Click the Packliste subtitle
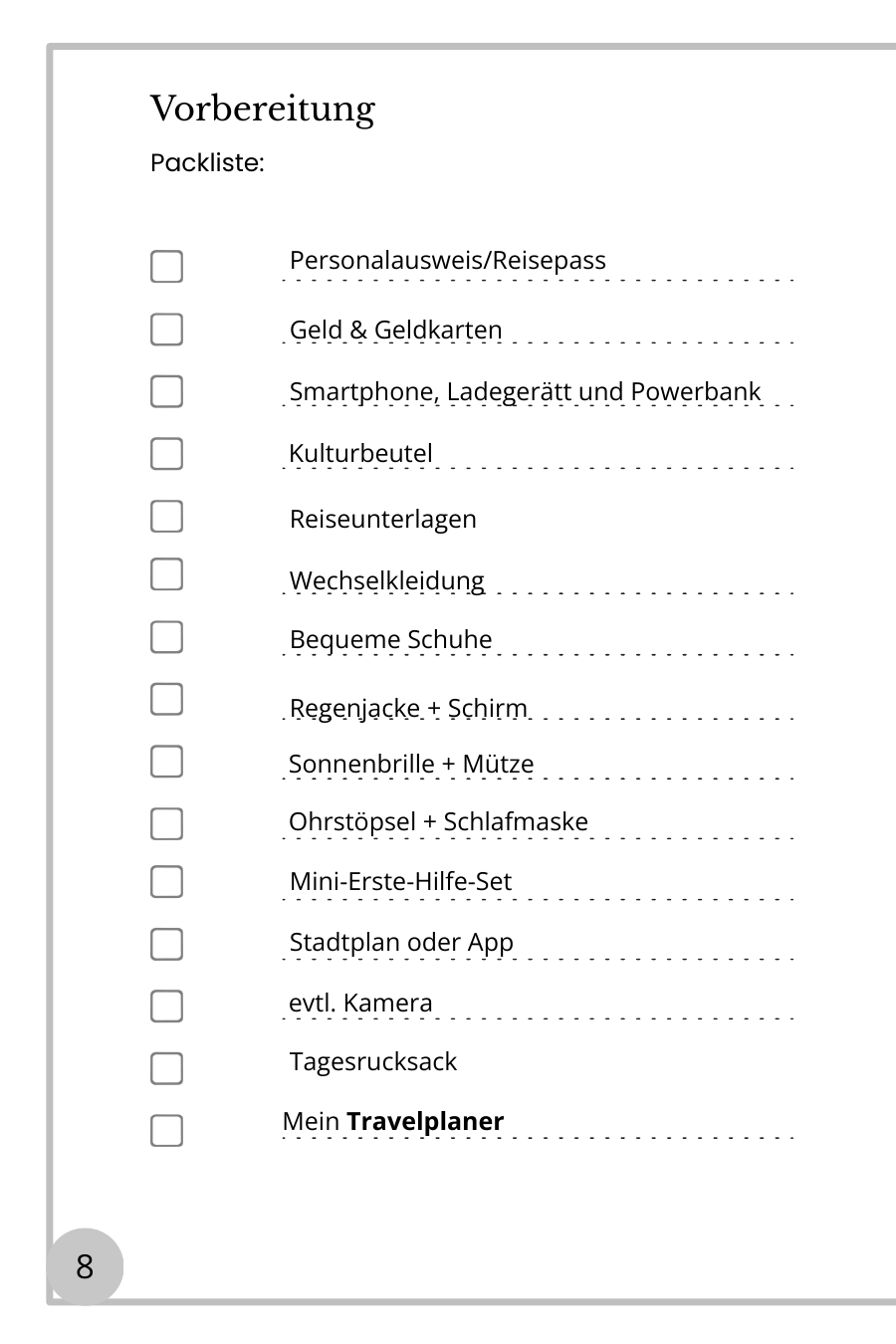Viewport: 896px width, 1344px height. pos(207,162)
